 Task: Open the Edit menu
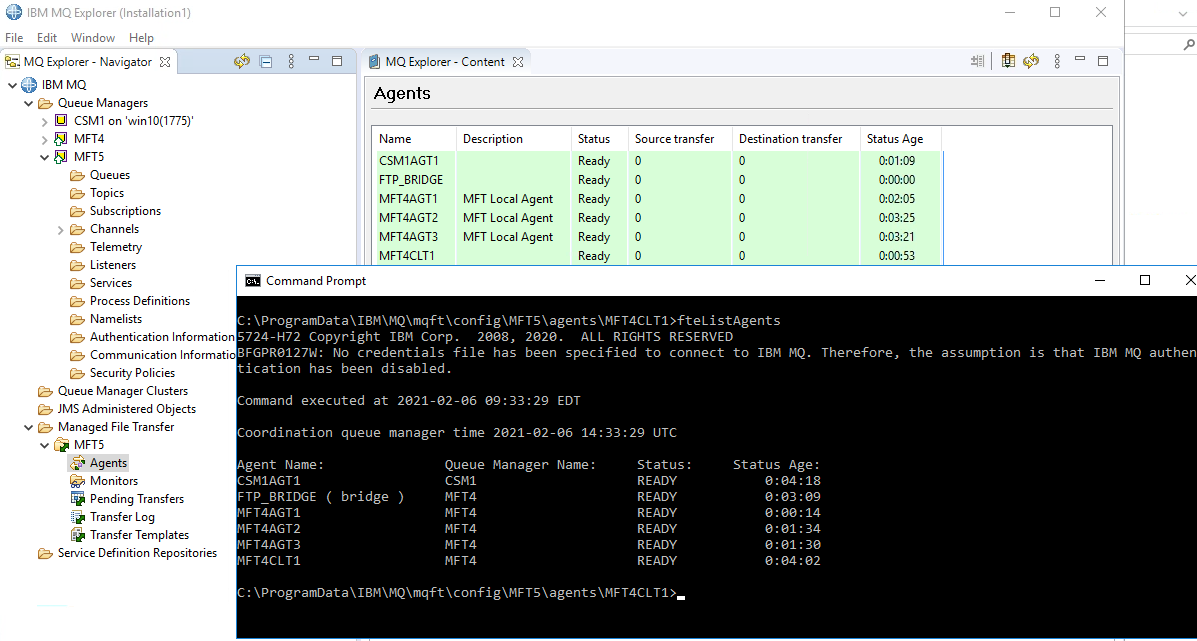click(x=47, y=37)
